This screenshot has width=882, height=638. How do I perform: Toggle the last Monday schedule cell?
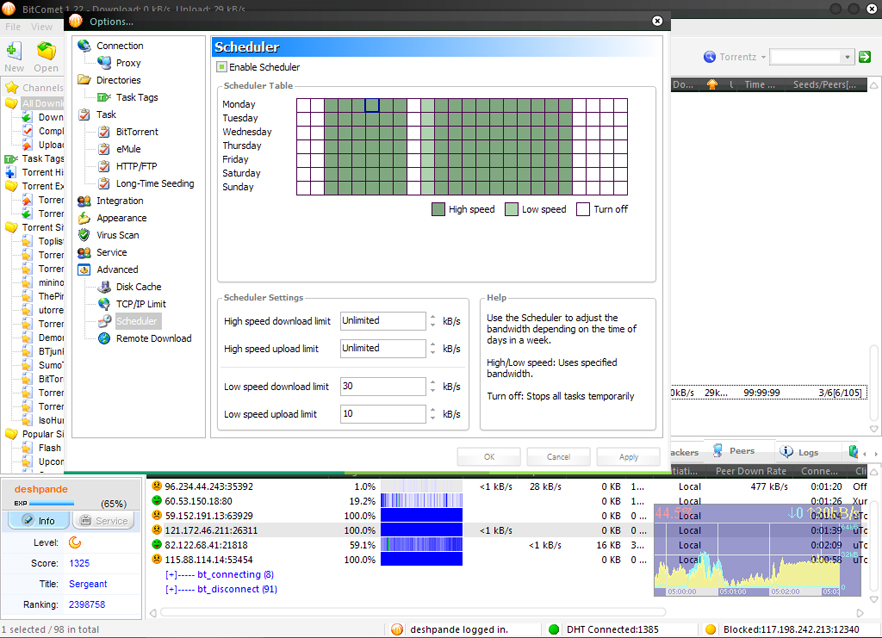(x=620, y=105)
